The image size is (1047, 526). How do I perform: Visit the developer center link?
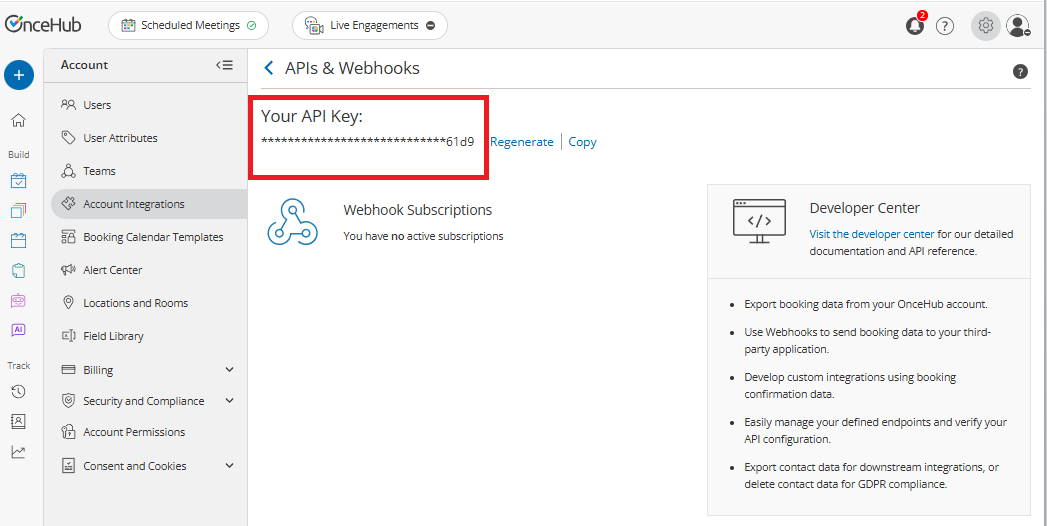[872, 234]
